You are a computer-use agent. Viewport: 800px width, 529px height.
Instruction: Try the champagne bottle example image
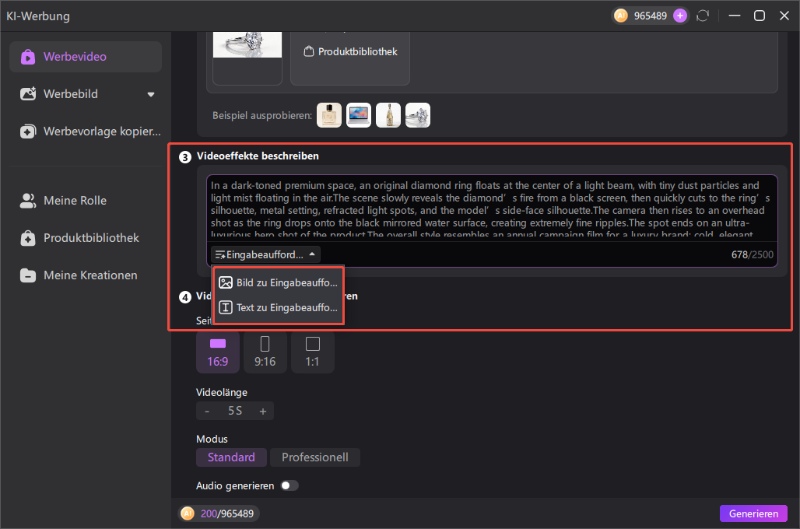388,115
